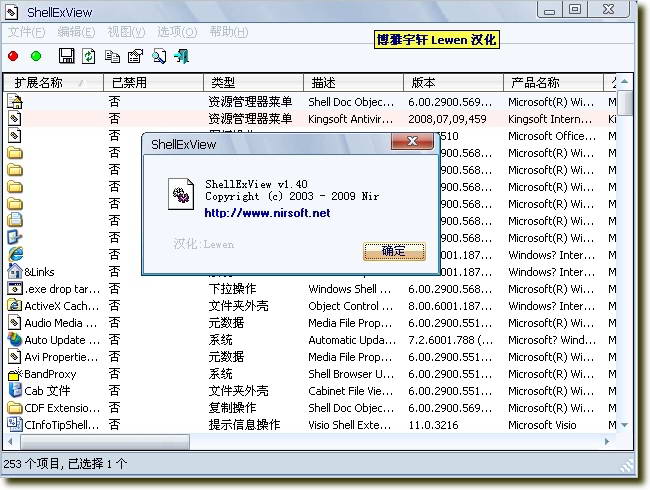650x490 pixels.
Task: Close the ShellExView About dialog
Action: (x=412, y=141)
